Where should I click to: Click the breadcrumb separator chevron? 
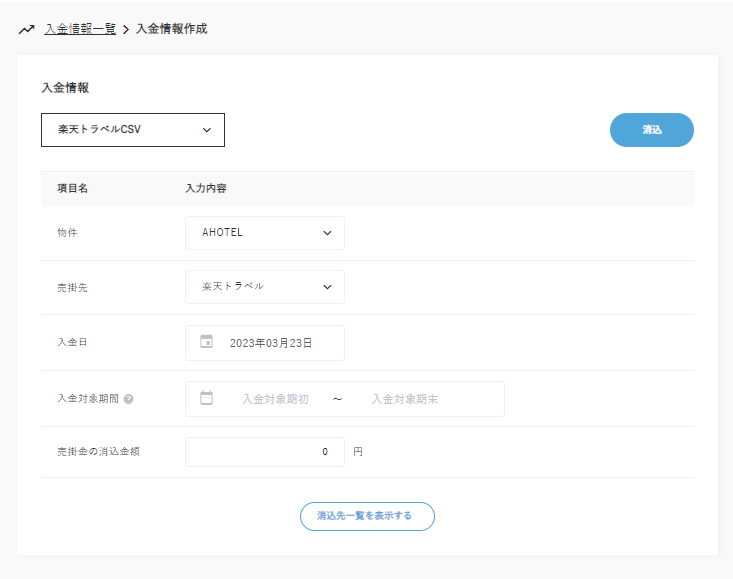click(126, 30)
